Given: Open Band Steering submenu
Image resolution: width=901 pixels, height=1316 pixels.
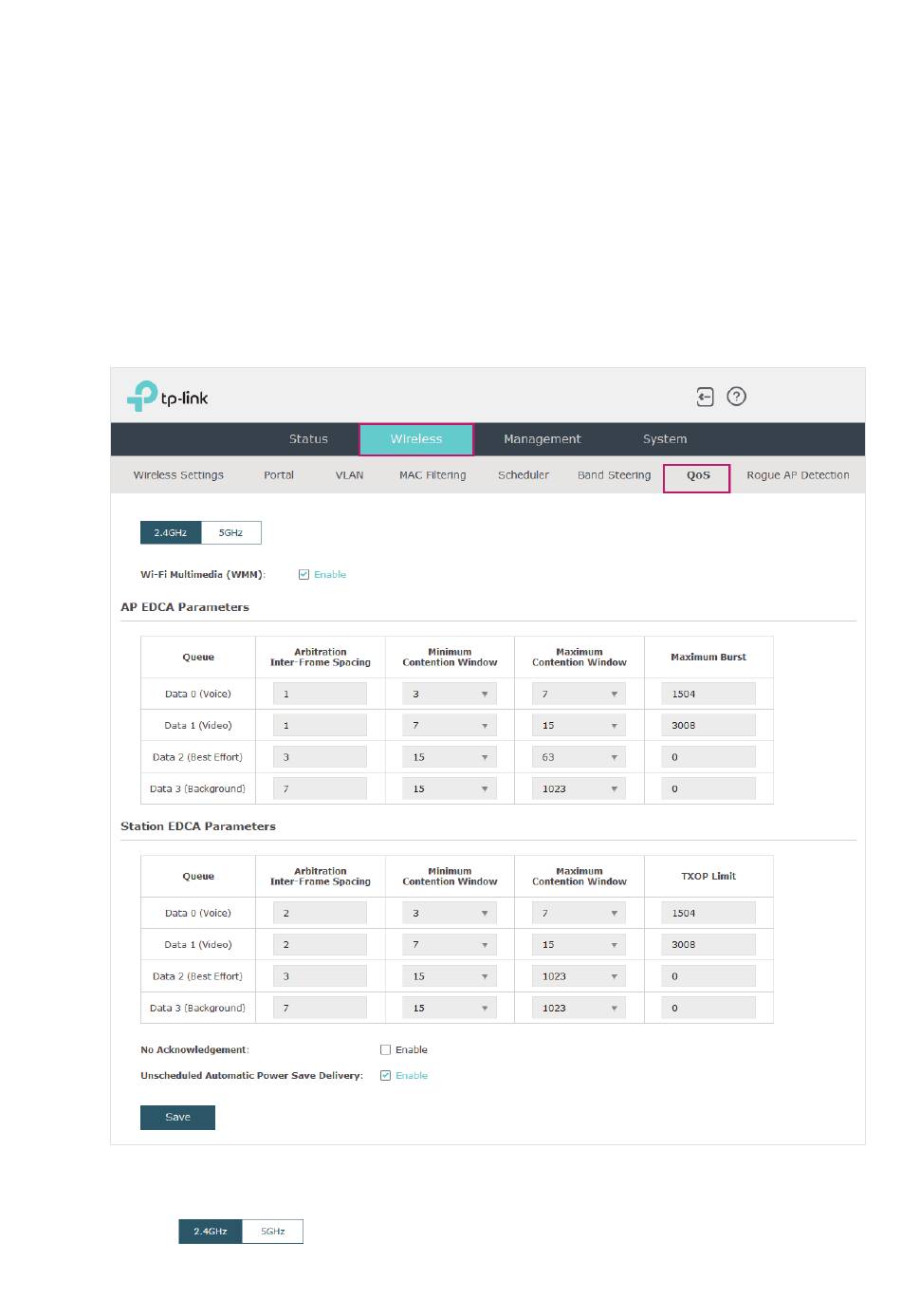Looking at the screenshot, I should 615,475.
